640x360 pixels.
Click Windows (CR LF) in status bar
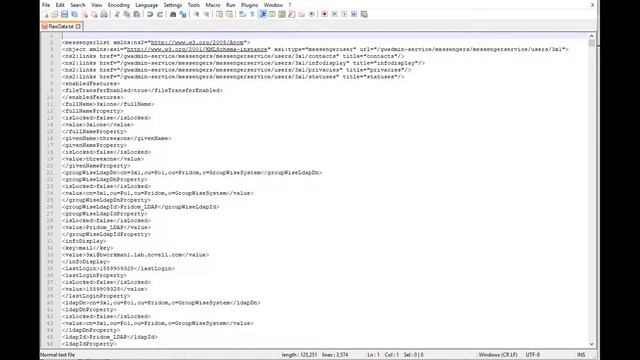tap(498, 355)
